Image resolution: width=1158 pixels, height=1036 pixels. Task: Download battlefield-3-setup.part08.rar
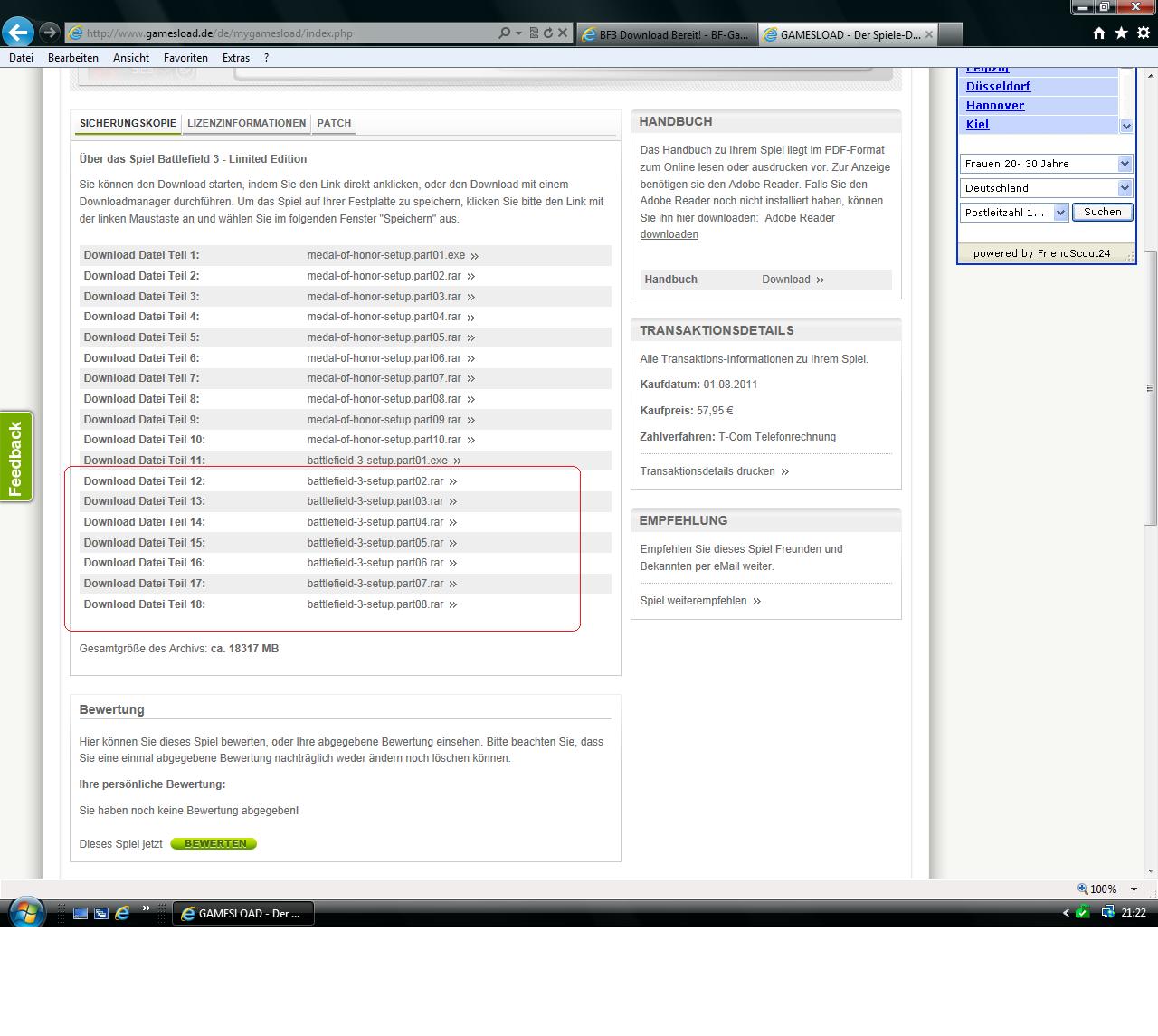pyautogui.click(x=382, y=604)
